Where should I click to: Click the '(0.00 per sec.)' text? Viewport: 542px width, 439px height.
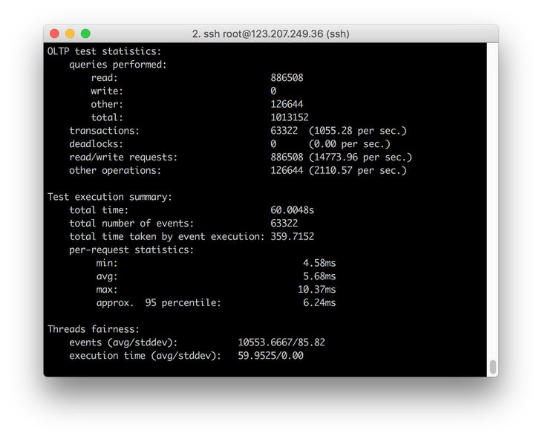tap(349, 144)
